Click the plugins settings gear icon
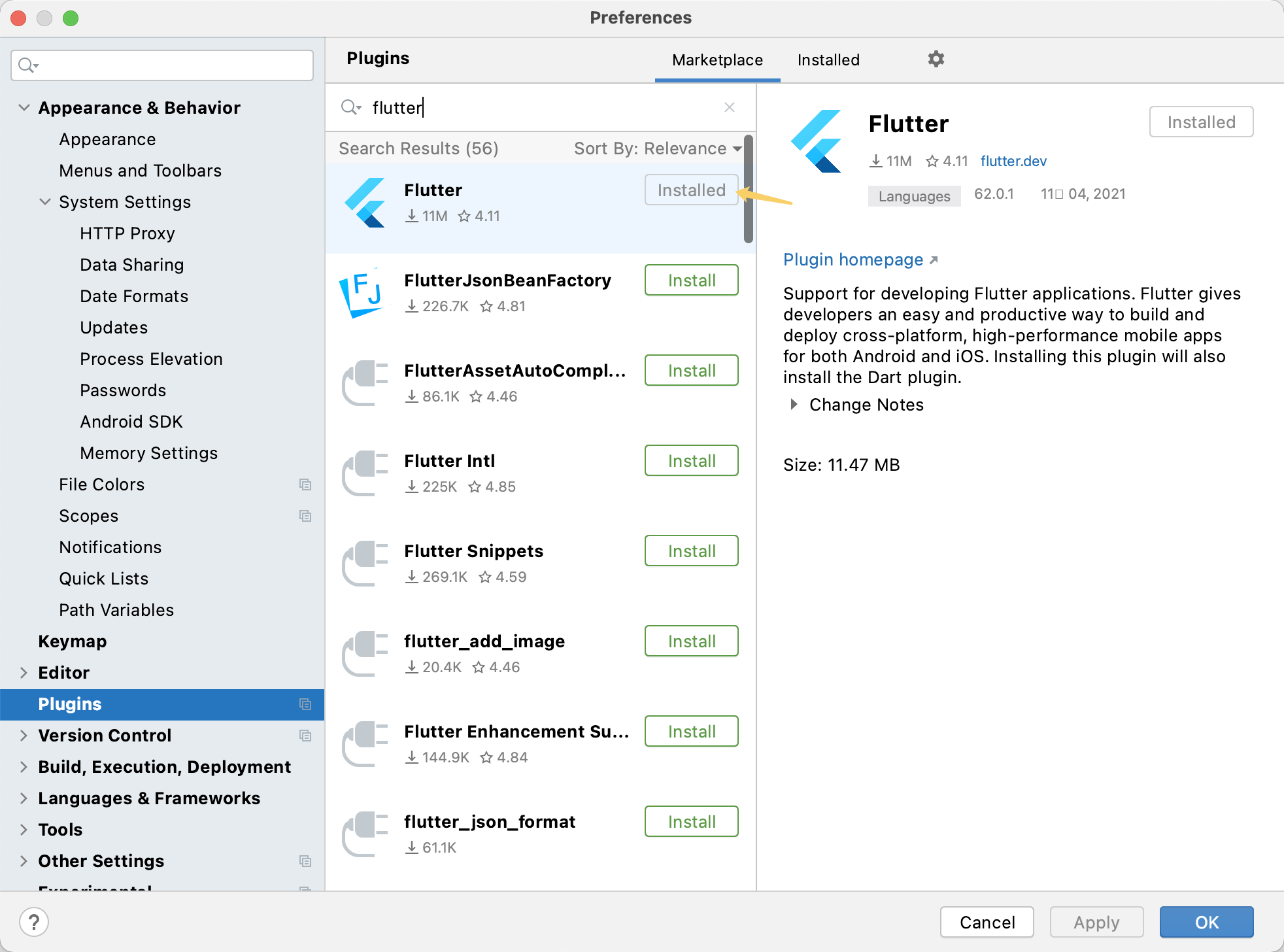The height and width of the screenshot is (952, 1284). click(936, 59)
